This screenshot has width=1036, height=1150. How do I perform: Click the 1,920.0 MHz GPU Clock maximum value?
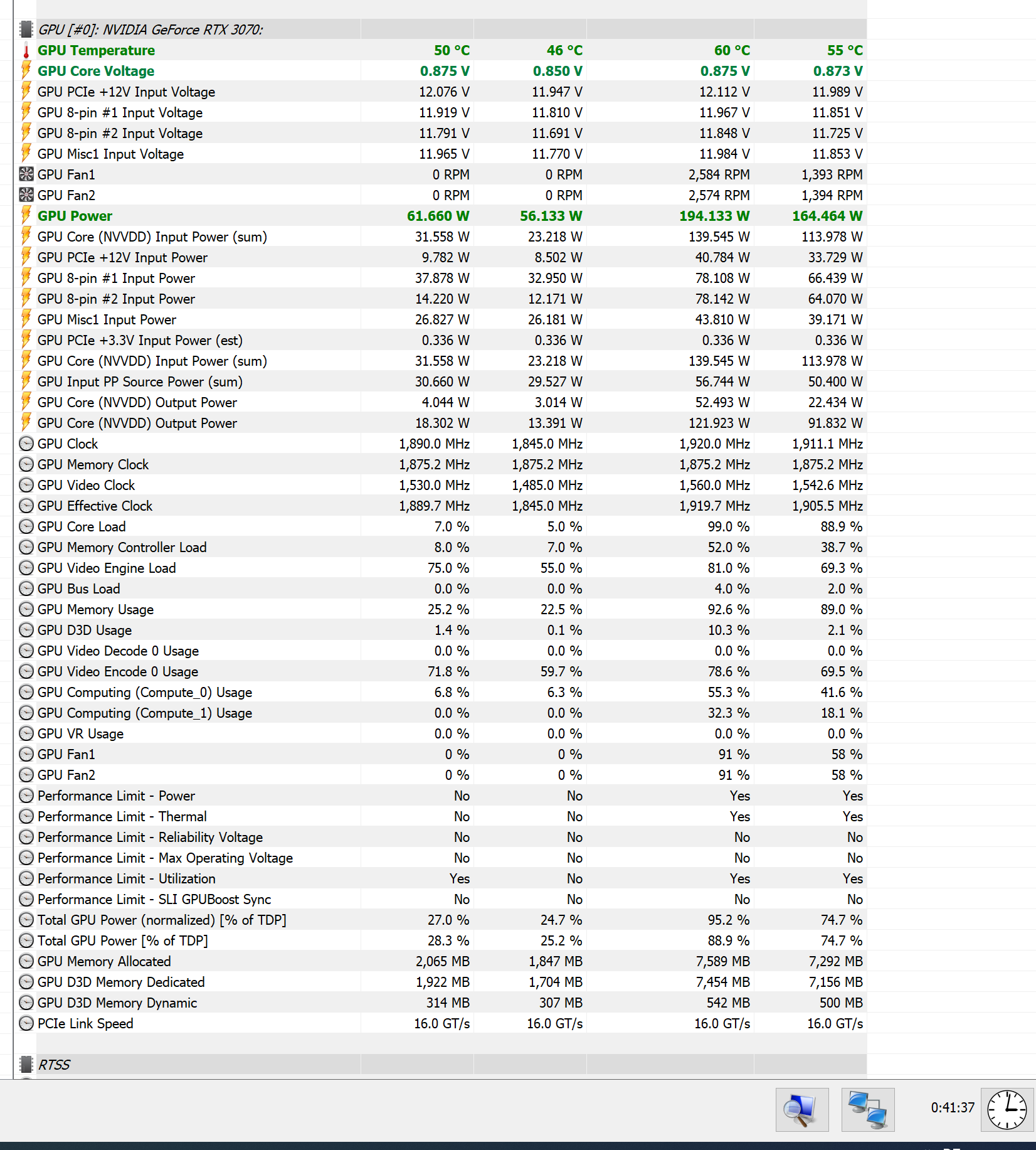coord(714,444)
